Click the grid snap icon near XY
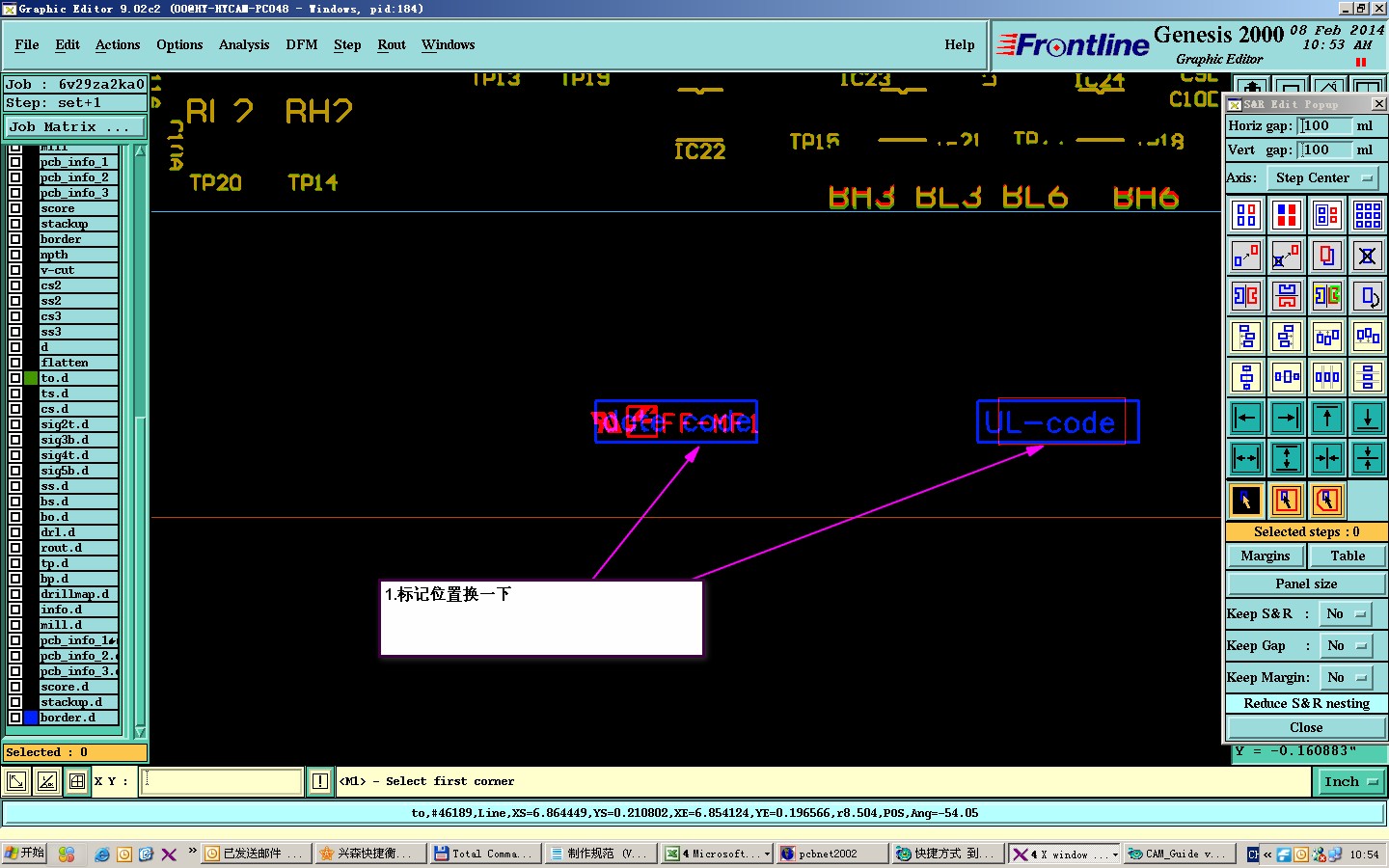 point(76,781)
